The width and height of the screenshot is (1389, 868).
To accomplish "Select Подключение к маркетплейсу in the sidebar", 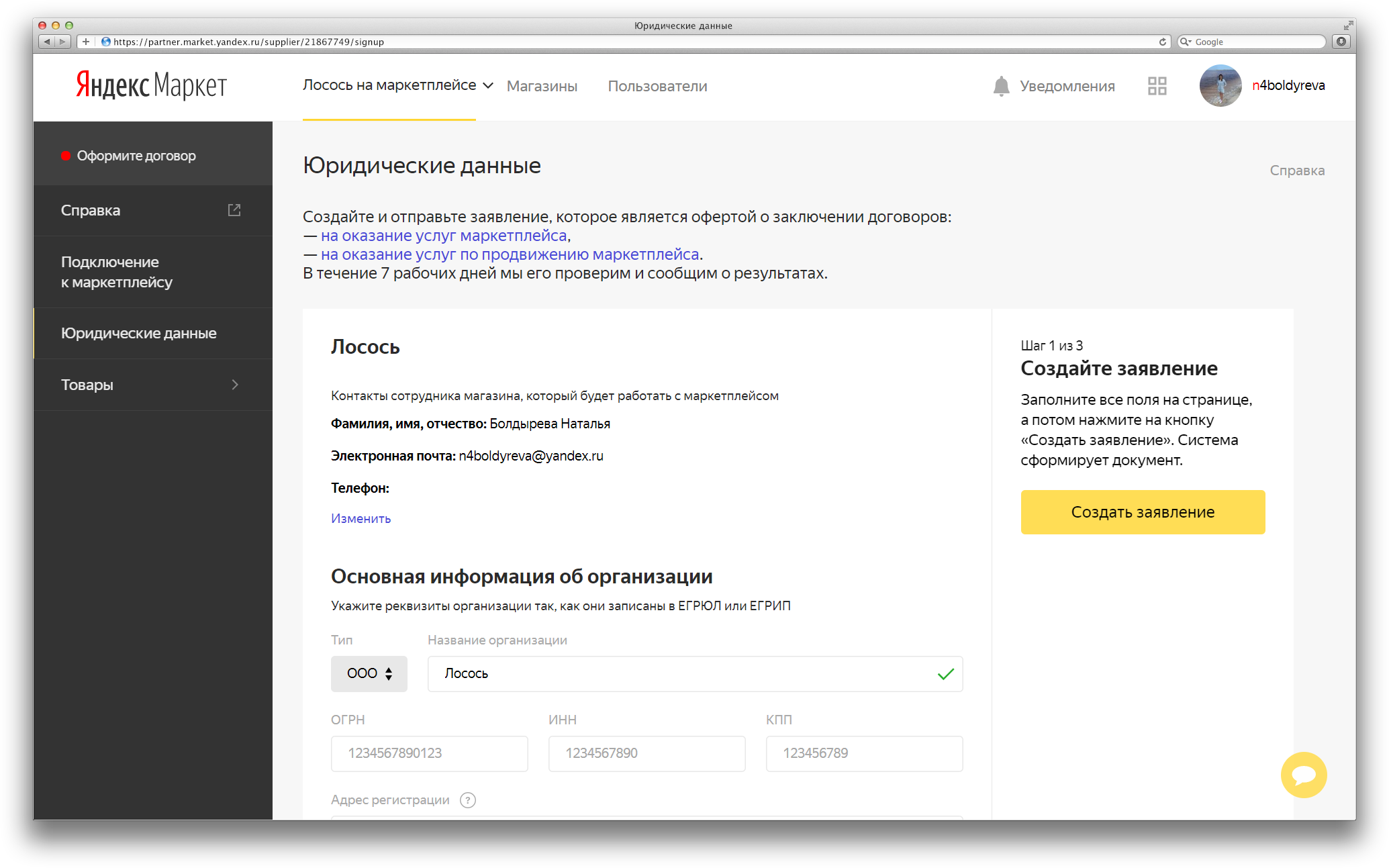I will tap(152, 272).
